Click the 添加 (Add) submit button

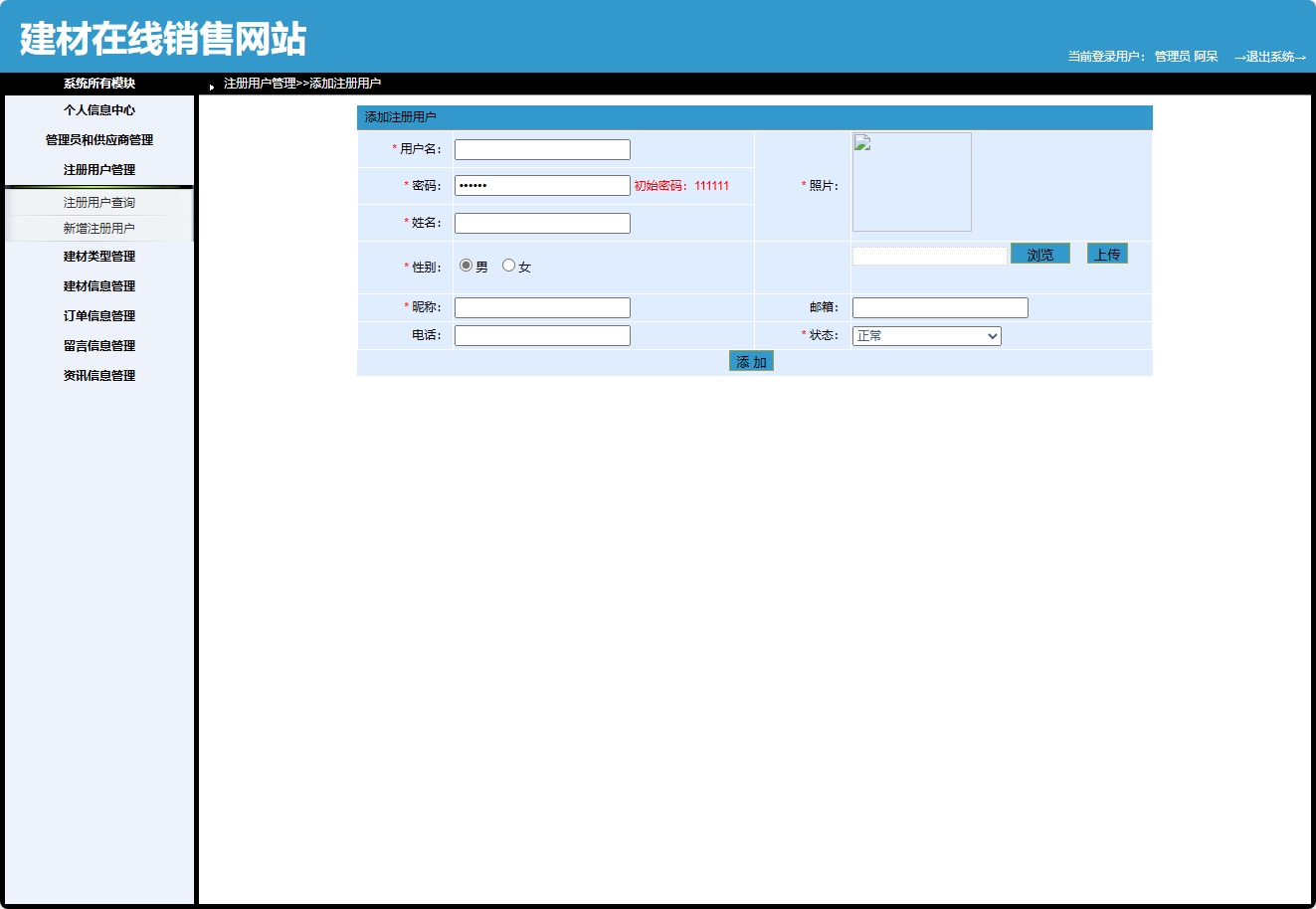pyautogui.click(x=751, y=361)
